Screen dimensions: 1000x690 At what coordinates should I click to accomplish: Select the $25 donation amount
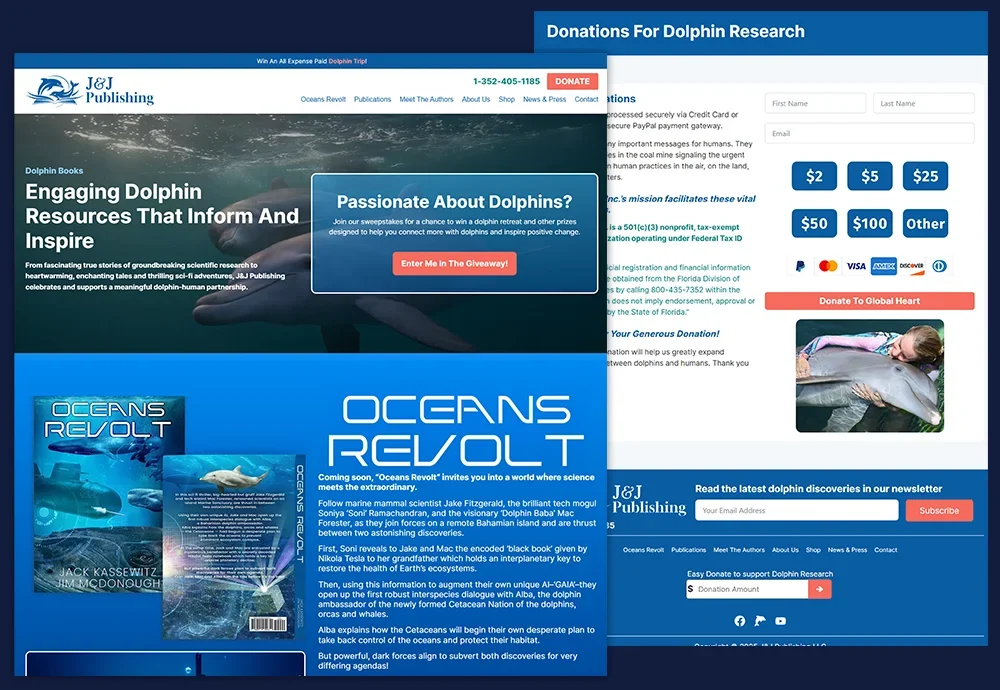[x=925, y=176]
